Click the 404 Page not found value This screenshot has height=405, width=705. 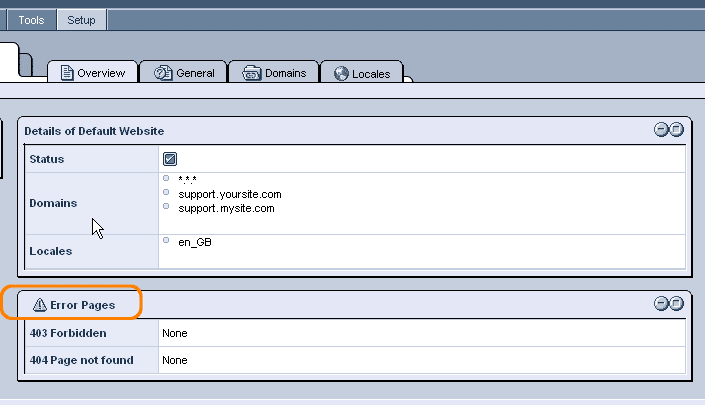pyautogui.click(x=175, y=360)
